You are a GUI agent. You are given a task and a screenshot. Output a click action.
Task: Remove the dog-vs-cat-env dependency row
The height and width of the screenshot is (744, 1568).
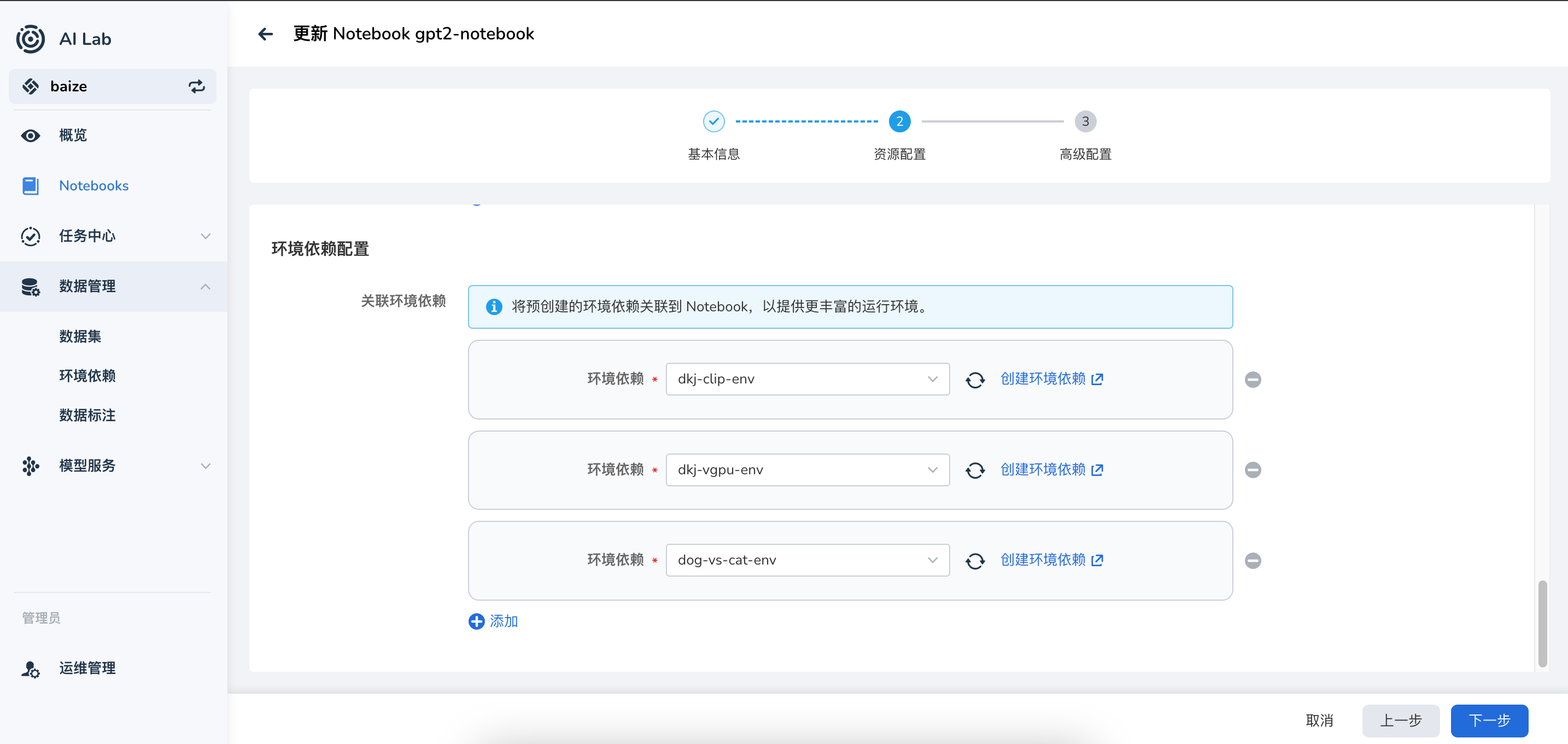pyautogui.click(x=1252, y=560)
